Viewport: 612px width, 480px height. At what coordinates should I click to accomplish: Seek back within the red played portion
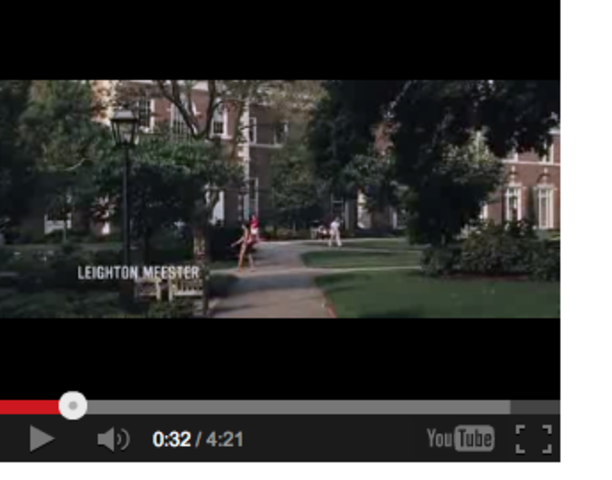pos(29,407)
